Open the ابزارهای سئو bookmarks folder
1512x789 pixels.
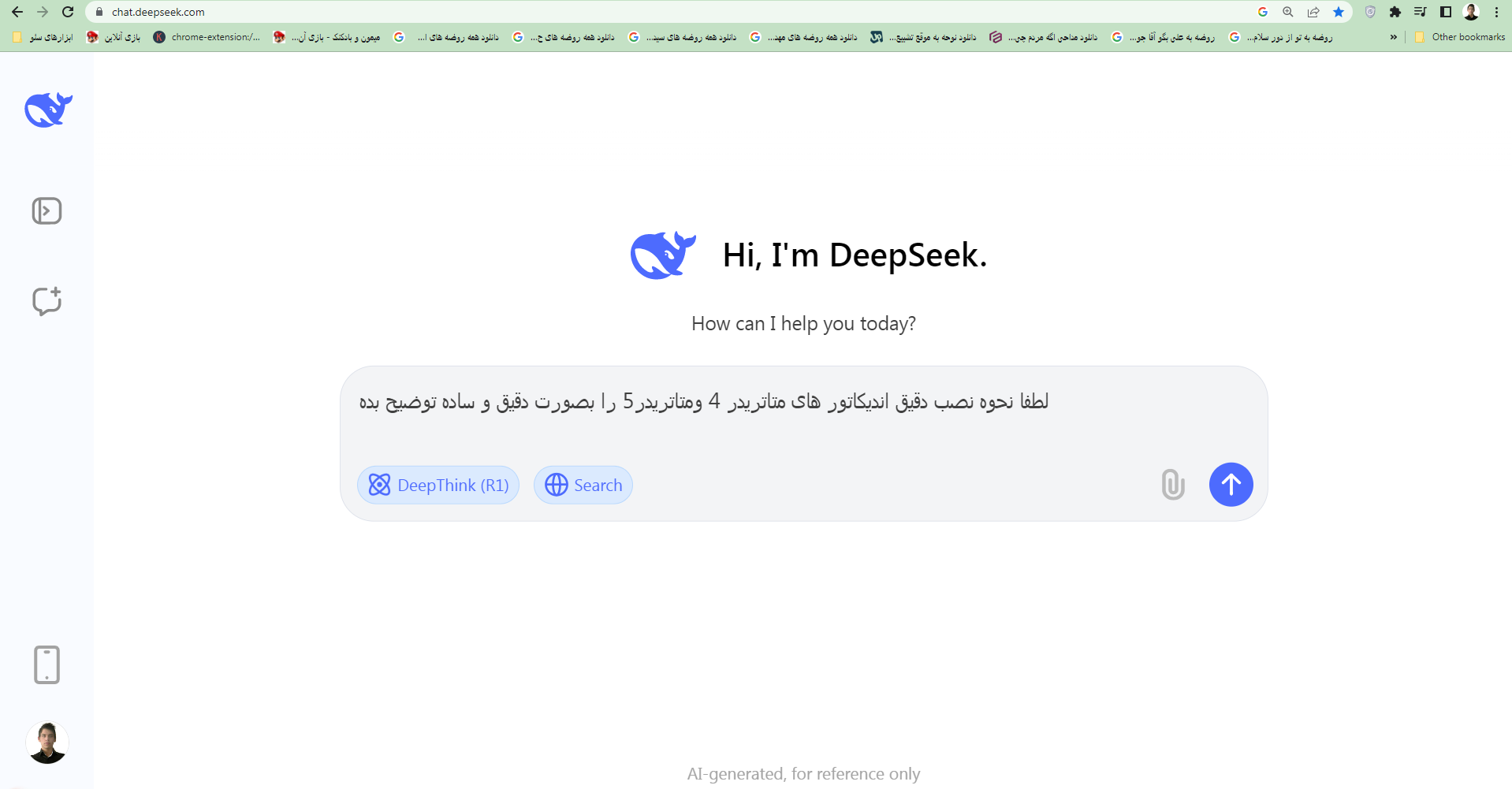point(43,37)
